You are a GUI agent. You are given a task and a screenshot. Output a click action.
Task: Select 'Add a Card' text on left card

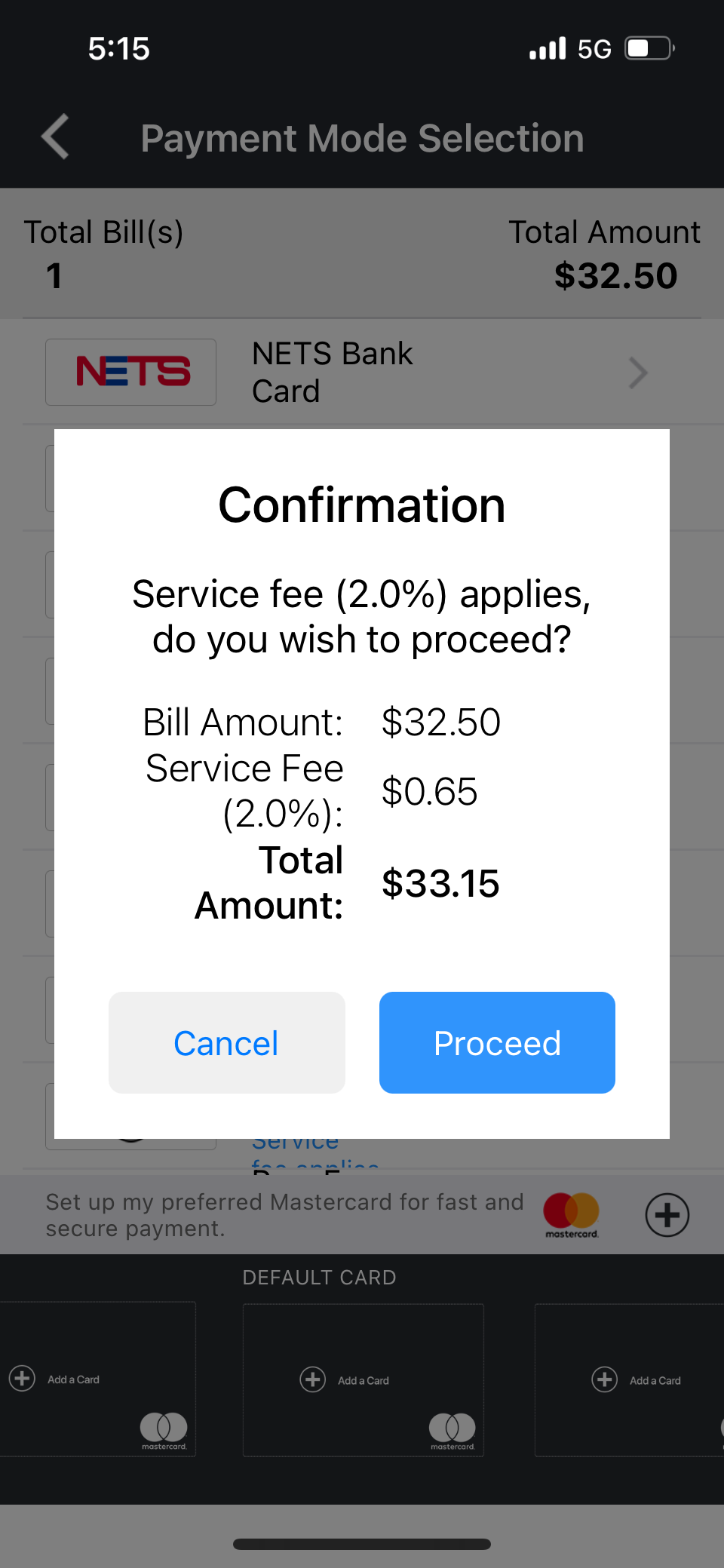tap(73, 1379)
